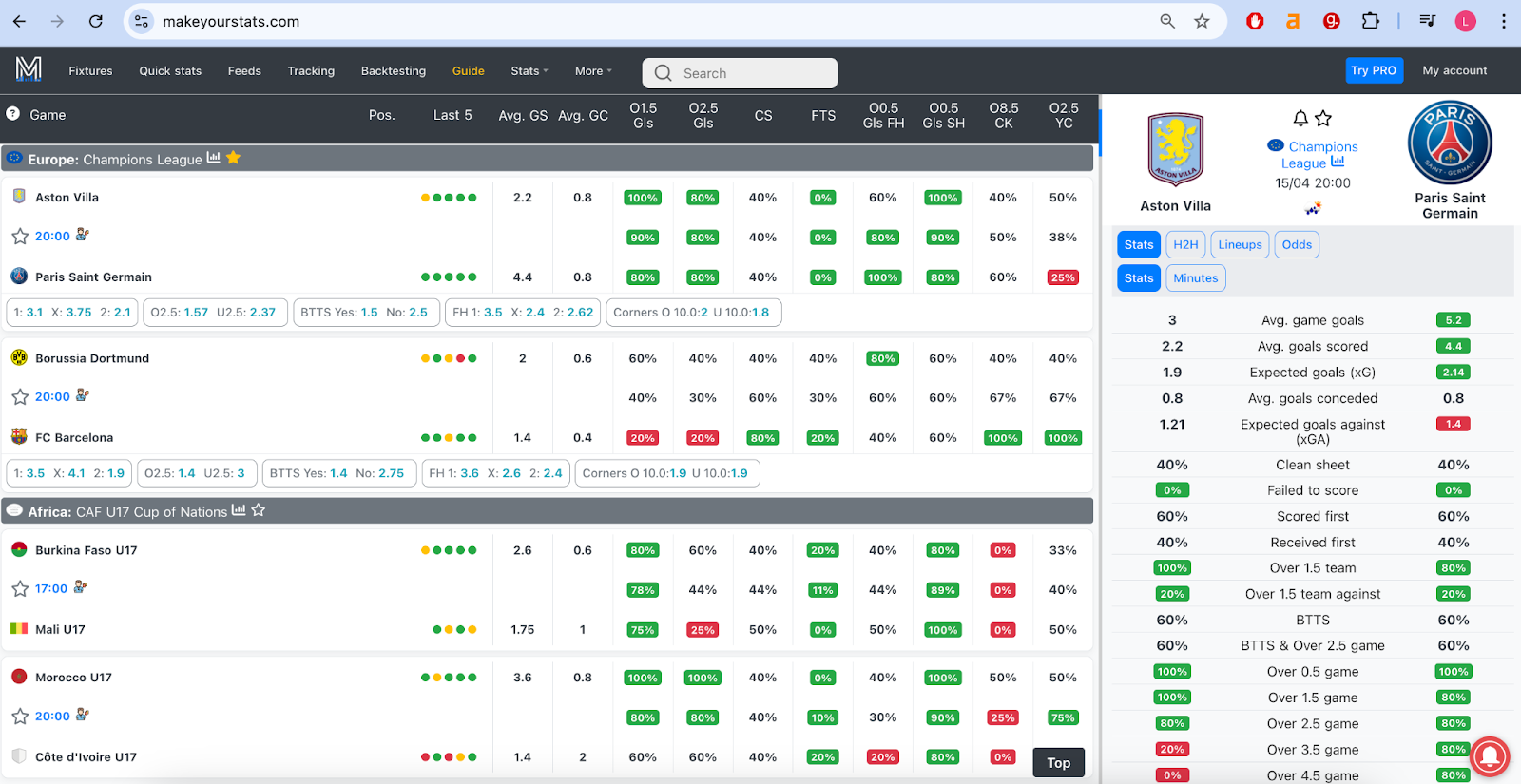Image resolution: width=1521 pixels, height=784 pixels.
Task: Open the browser Extensions puzzle menu
Action: [x=1370, y=21]
